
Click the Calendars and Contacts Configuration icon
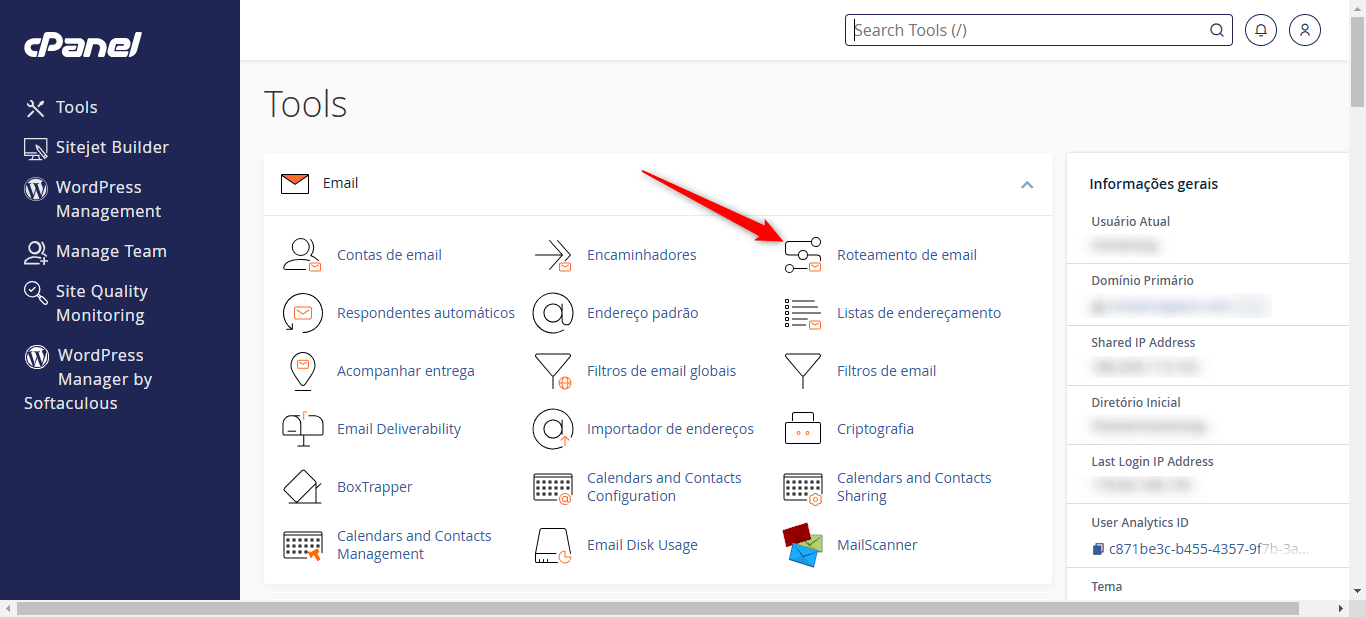pyautogui.click(x=552, y=487)
